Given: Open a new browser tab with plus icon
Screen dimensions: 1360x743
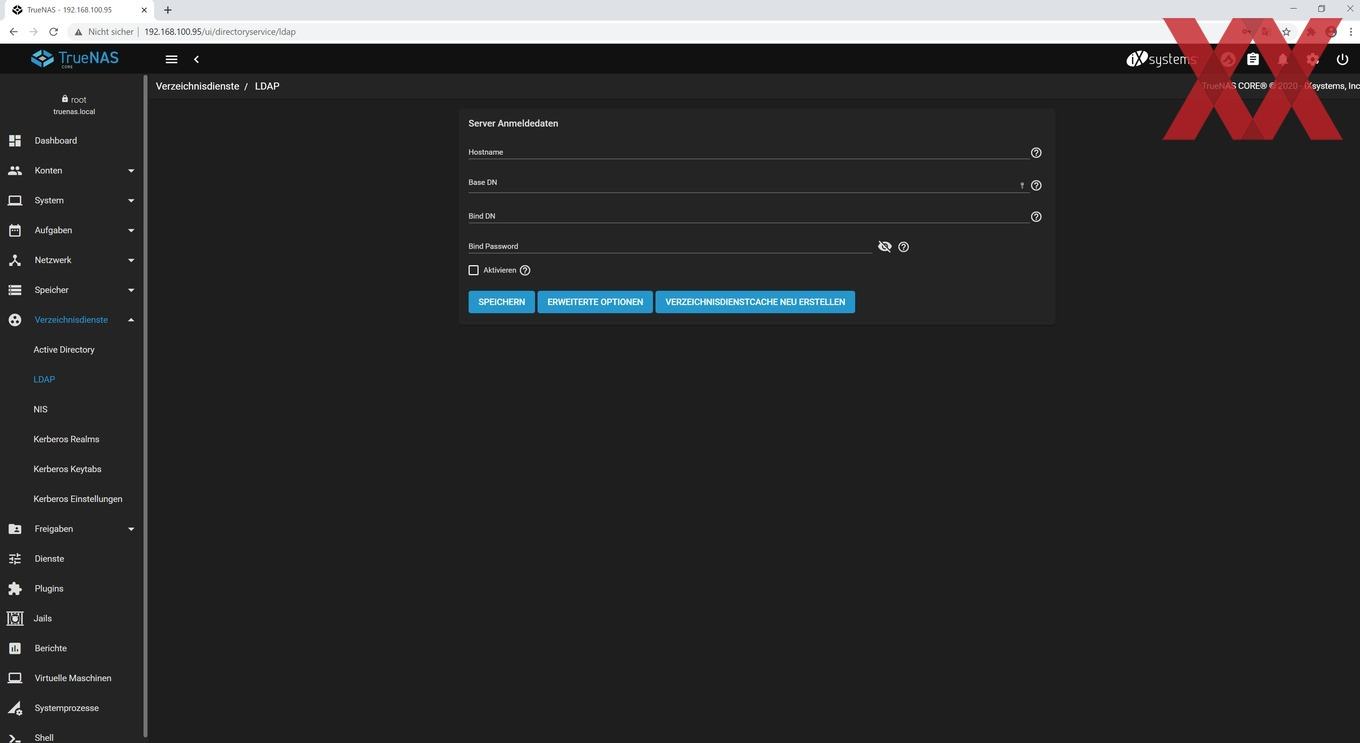Looking at the screenshot, I should click(x=167, y=10).
